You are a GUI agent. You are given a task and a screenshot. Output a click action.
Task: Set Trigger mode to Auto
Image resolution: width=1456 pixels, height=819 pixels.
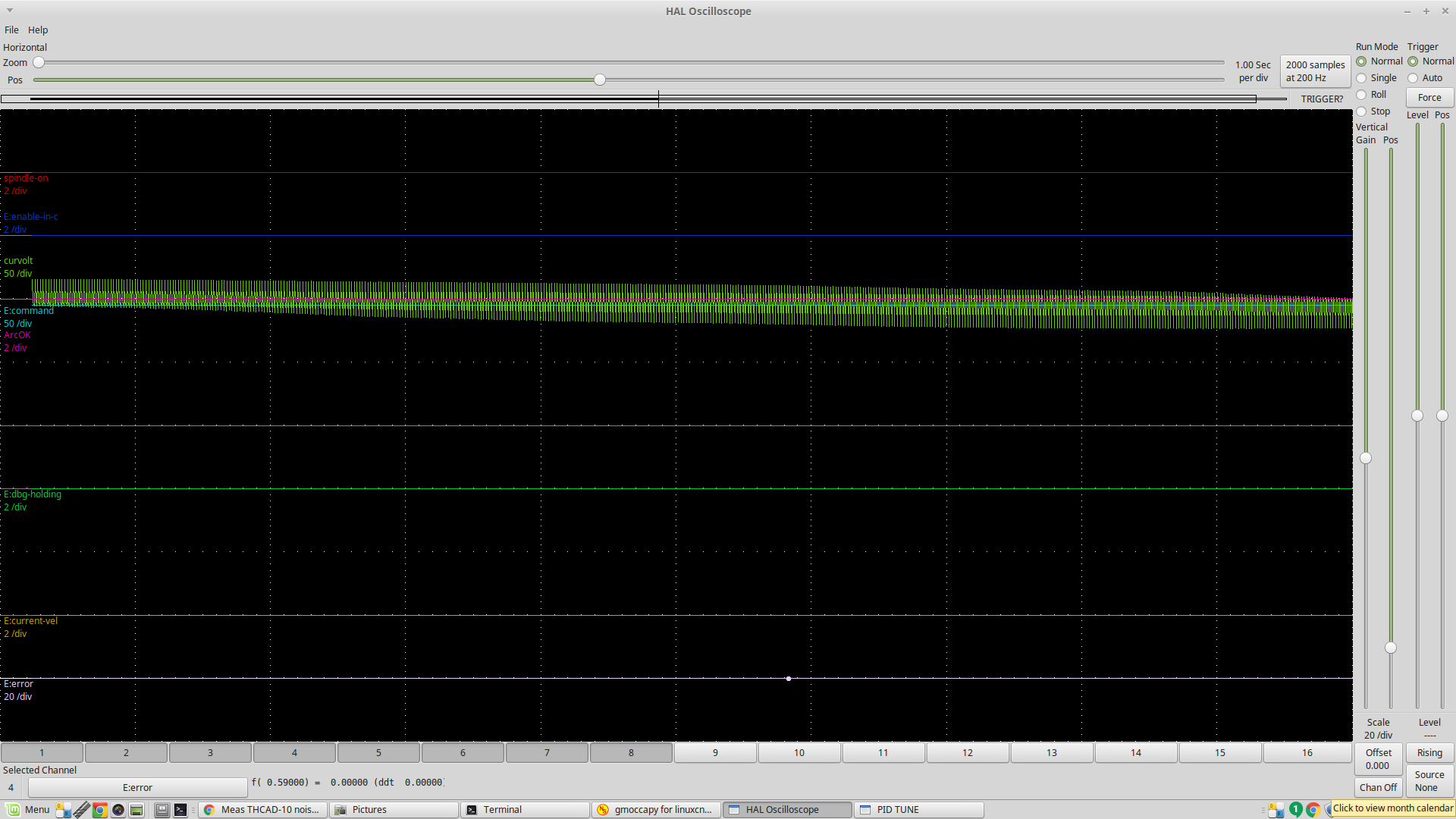click(x=1425, y=78)
